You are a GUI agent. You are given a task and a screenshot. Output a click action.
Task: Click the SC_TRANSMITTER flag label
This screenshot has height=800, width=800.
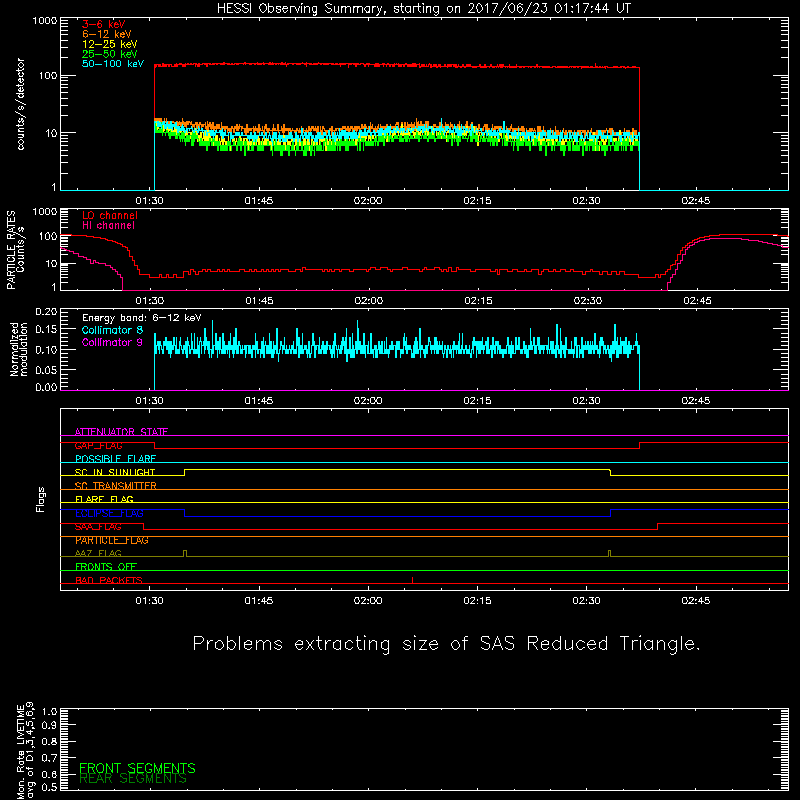[115, 486]
